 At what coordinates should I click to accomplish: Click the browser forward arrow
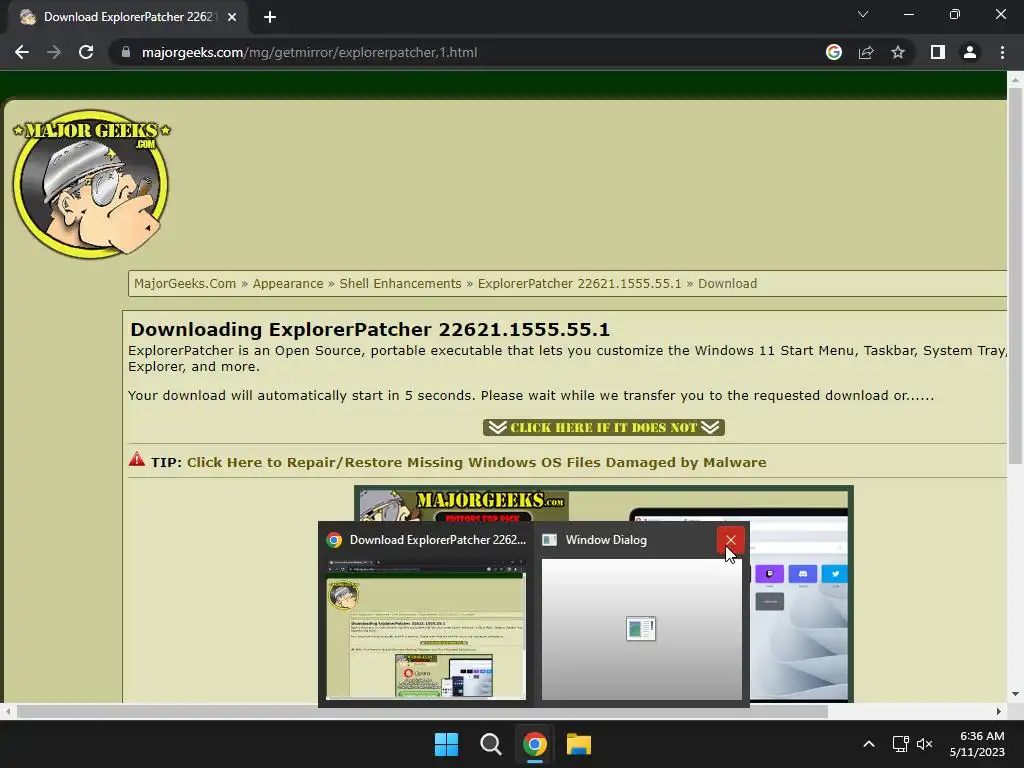click(x=54, y=52)
